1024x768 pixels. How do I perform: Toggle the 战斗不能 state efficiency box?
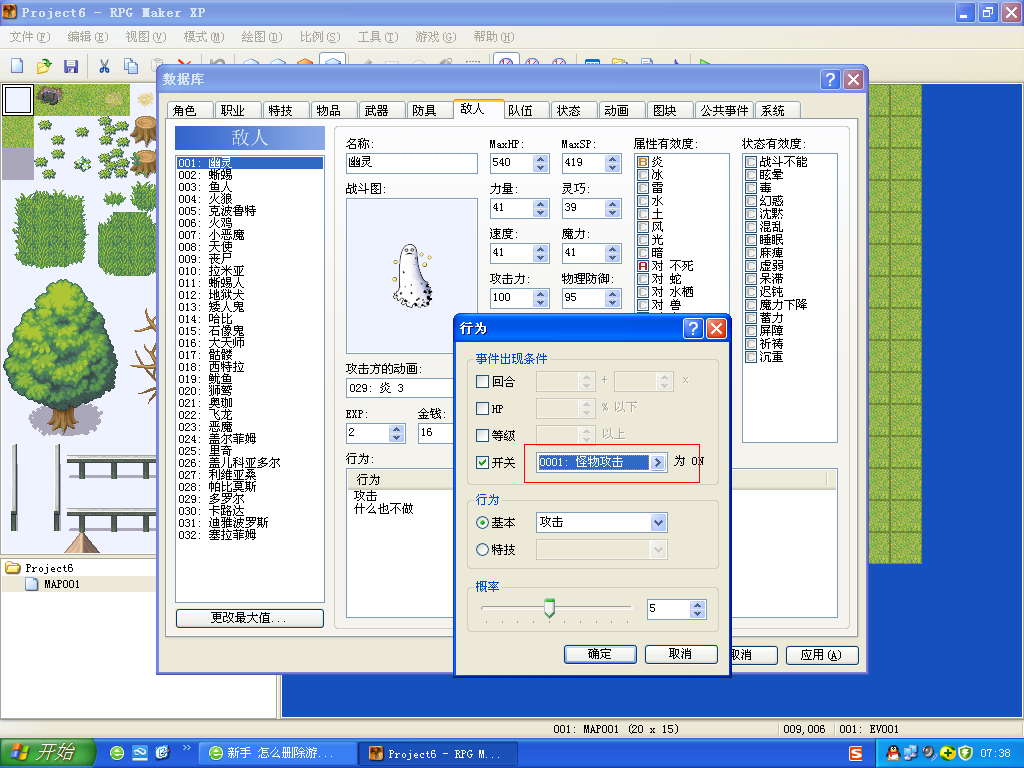(x=751, y=162)
